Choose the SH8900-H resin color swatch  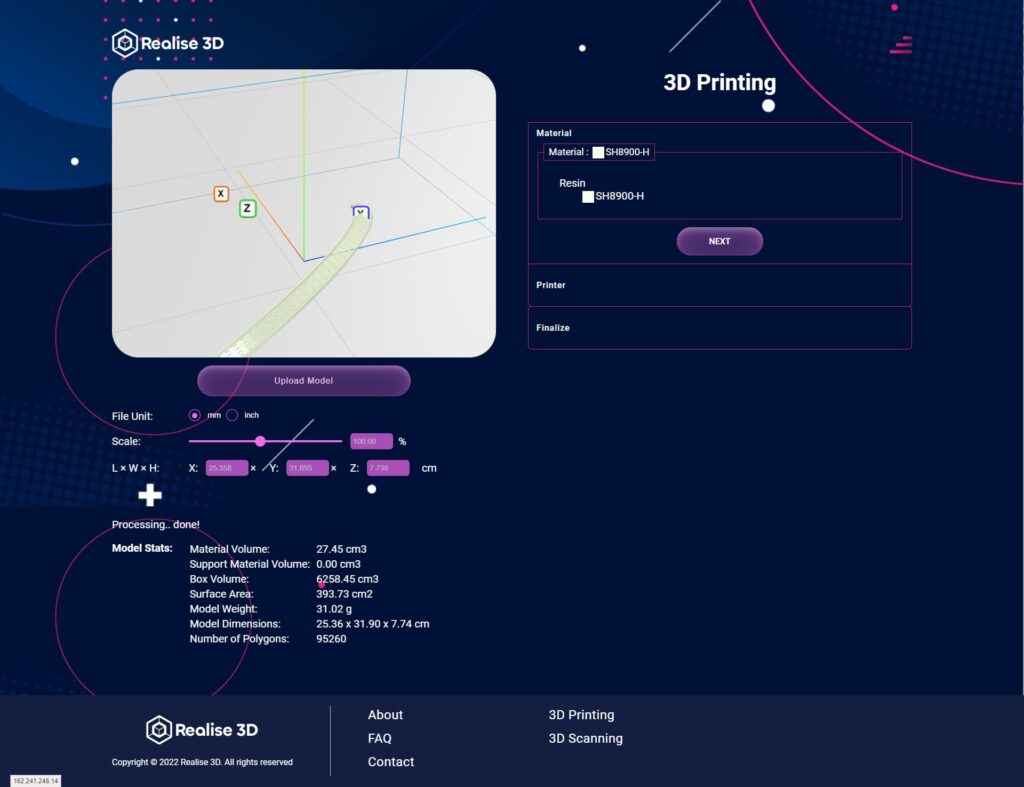[x=588, y=197]
